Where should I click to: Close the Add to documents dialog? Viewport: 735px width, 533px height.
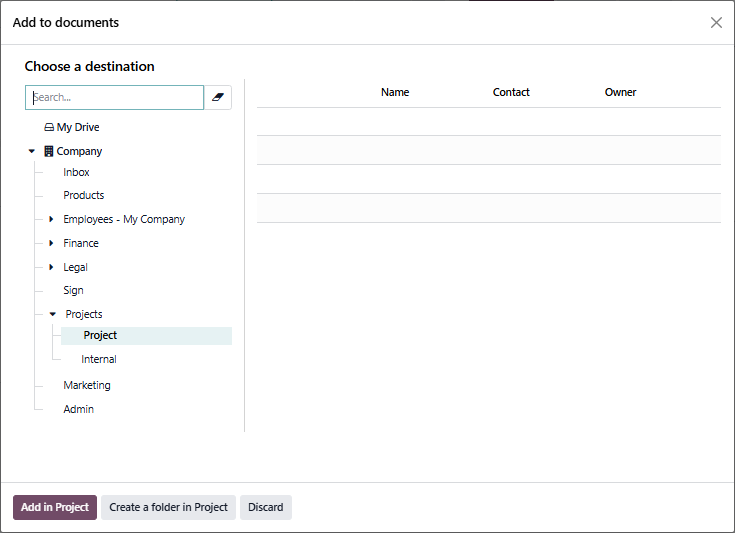click(716, 23)
